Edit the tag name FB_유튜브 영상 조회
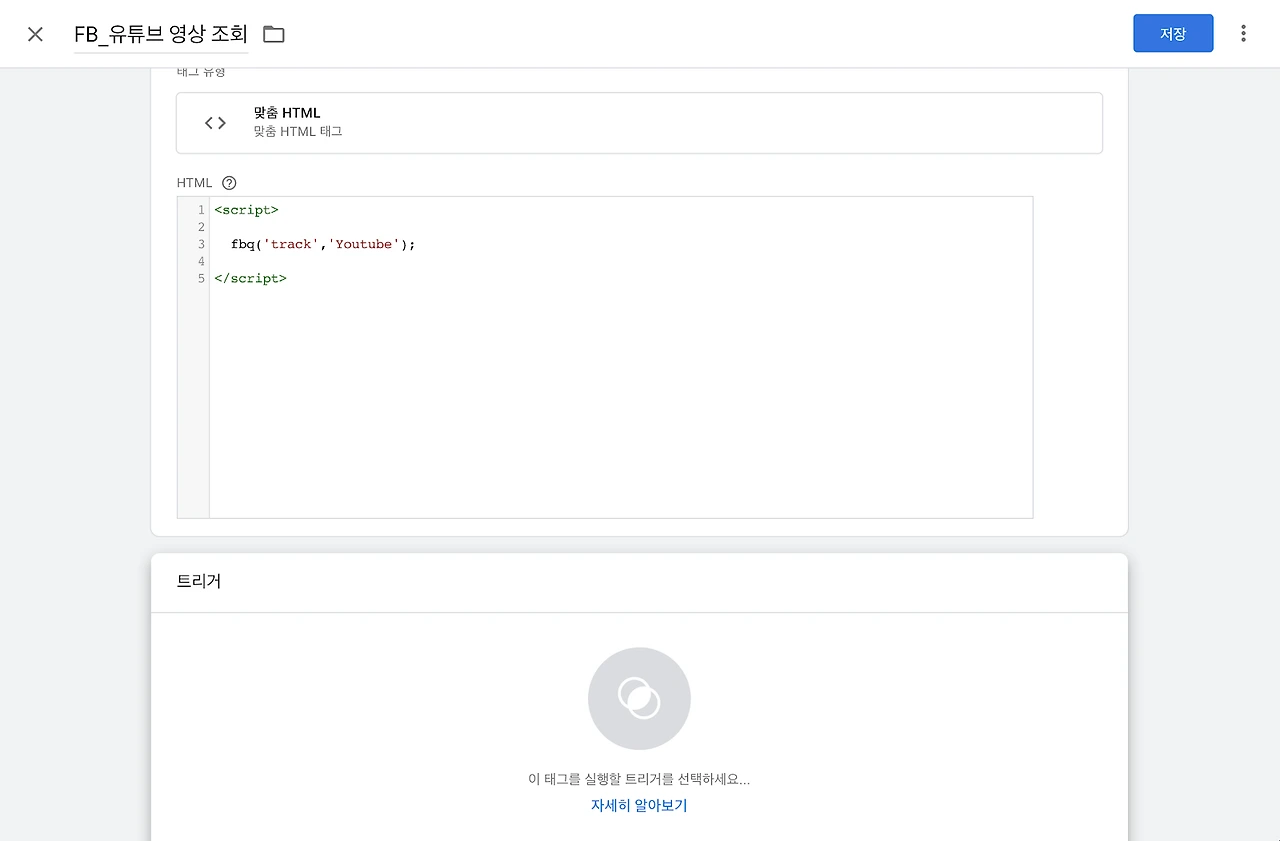Screen dimensions: 1280x841 pos(161,34)
